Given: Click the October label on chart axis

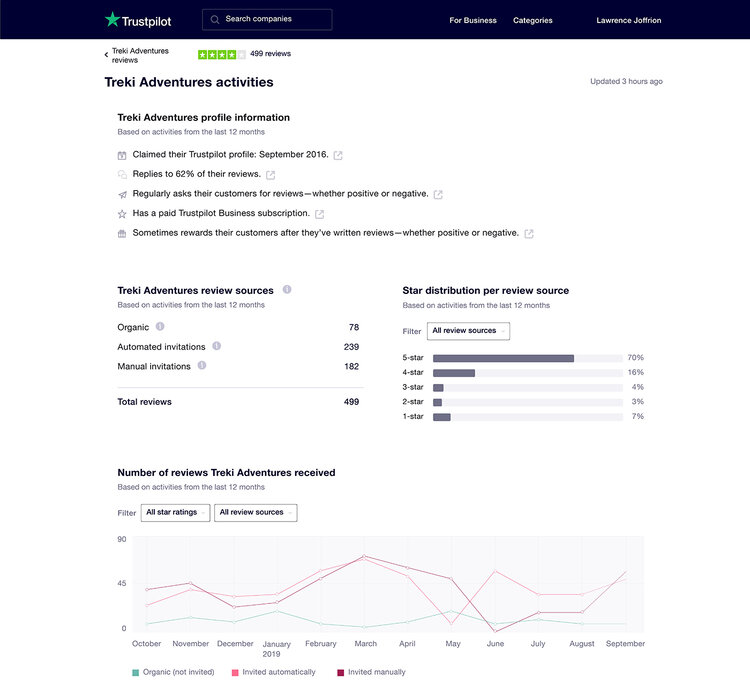Looking at the screenshot, I should [146, 644].
